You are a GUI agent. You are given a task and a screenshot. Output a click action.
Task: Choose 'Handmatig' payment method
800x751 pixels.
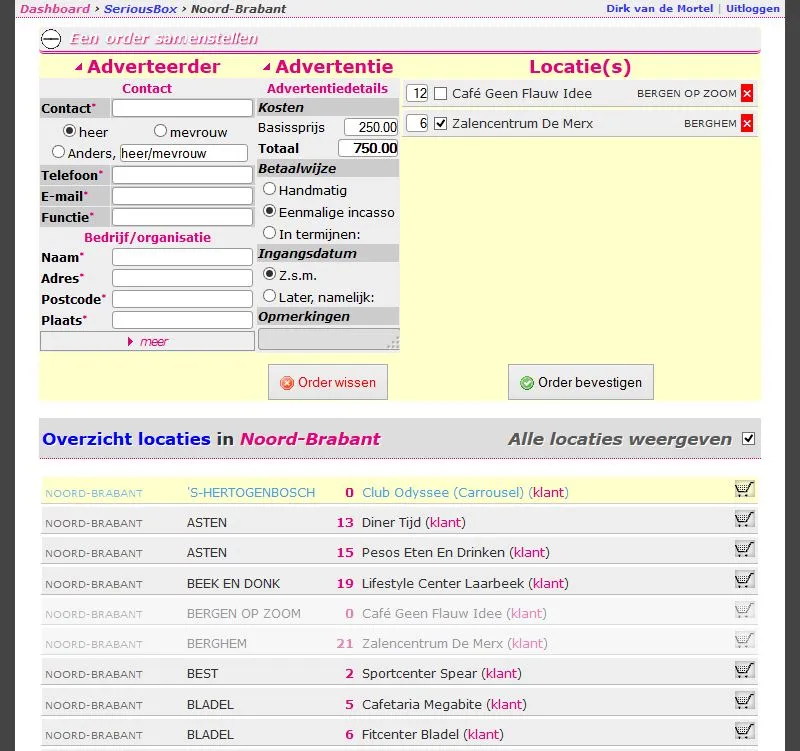(269, 189)
